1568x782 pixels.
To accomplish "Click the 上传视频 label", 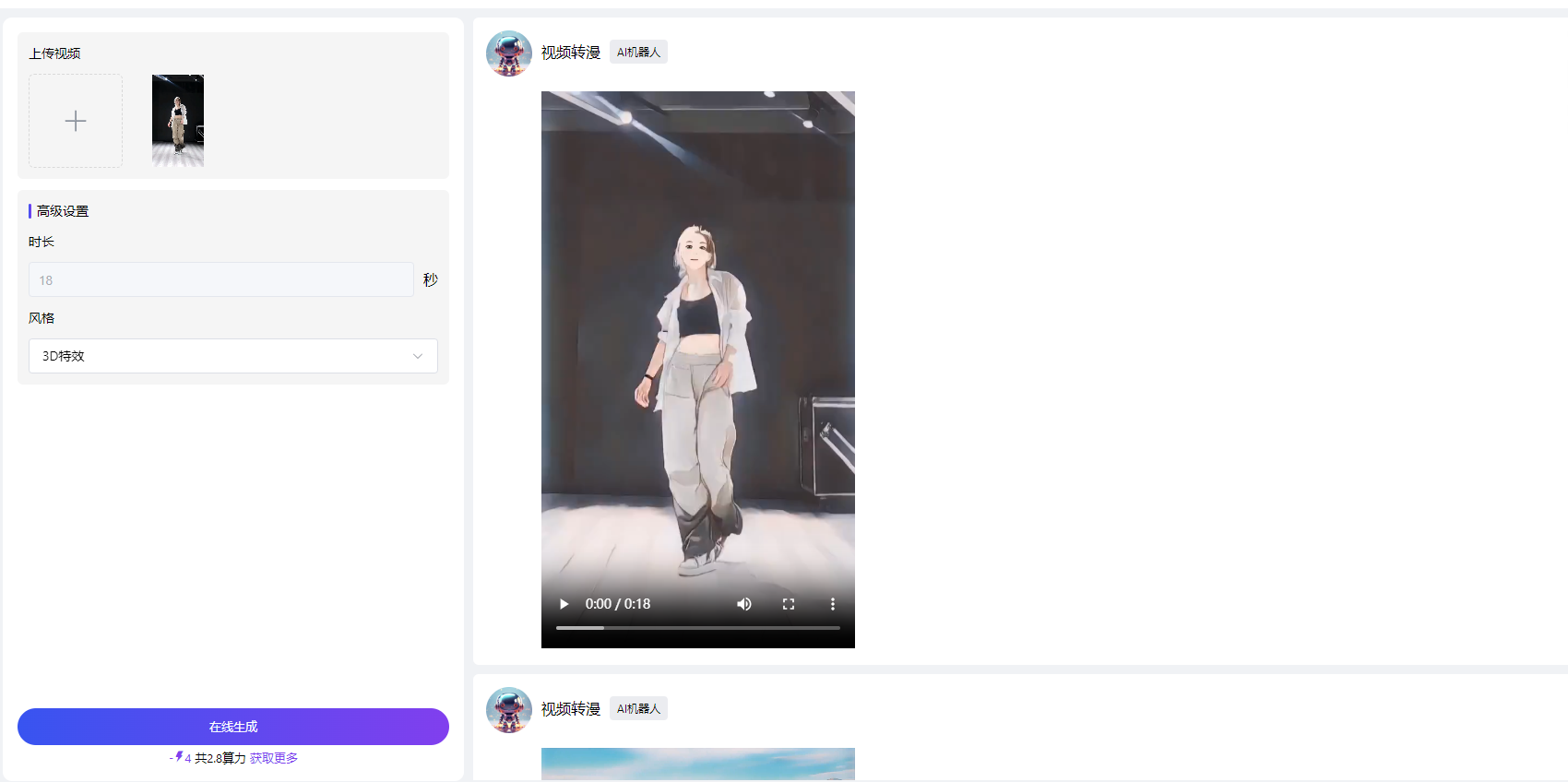I will [x=54, y=53].
